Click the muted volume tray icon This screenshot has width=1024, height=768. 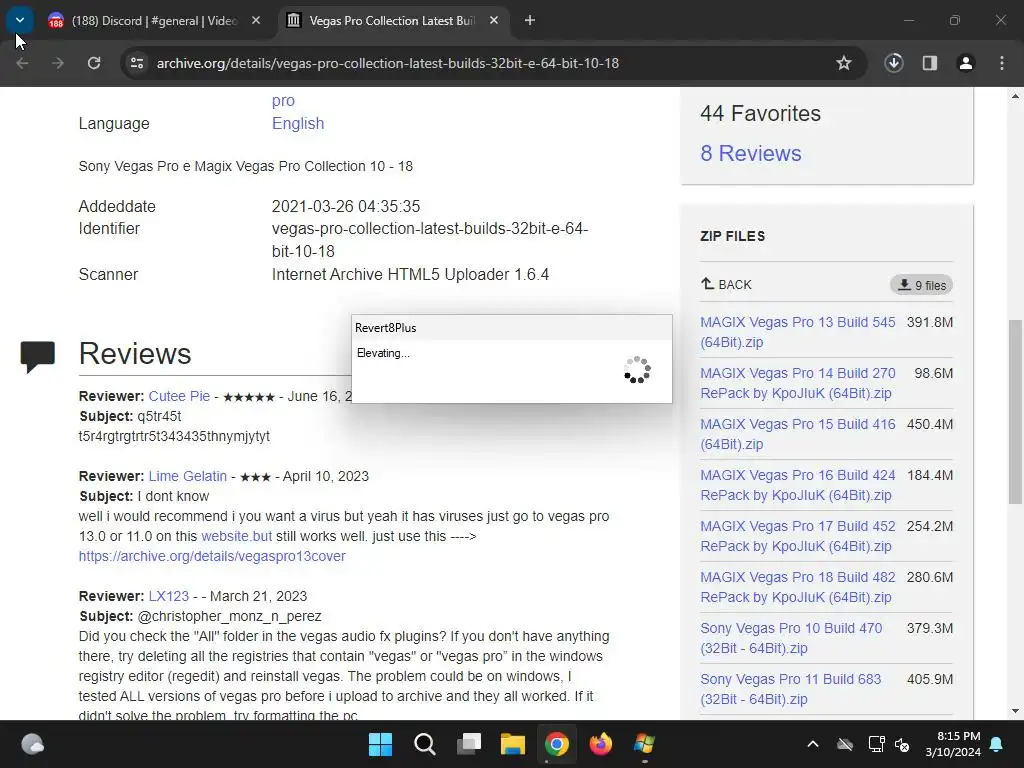tap(903, 744)
